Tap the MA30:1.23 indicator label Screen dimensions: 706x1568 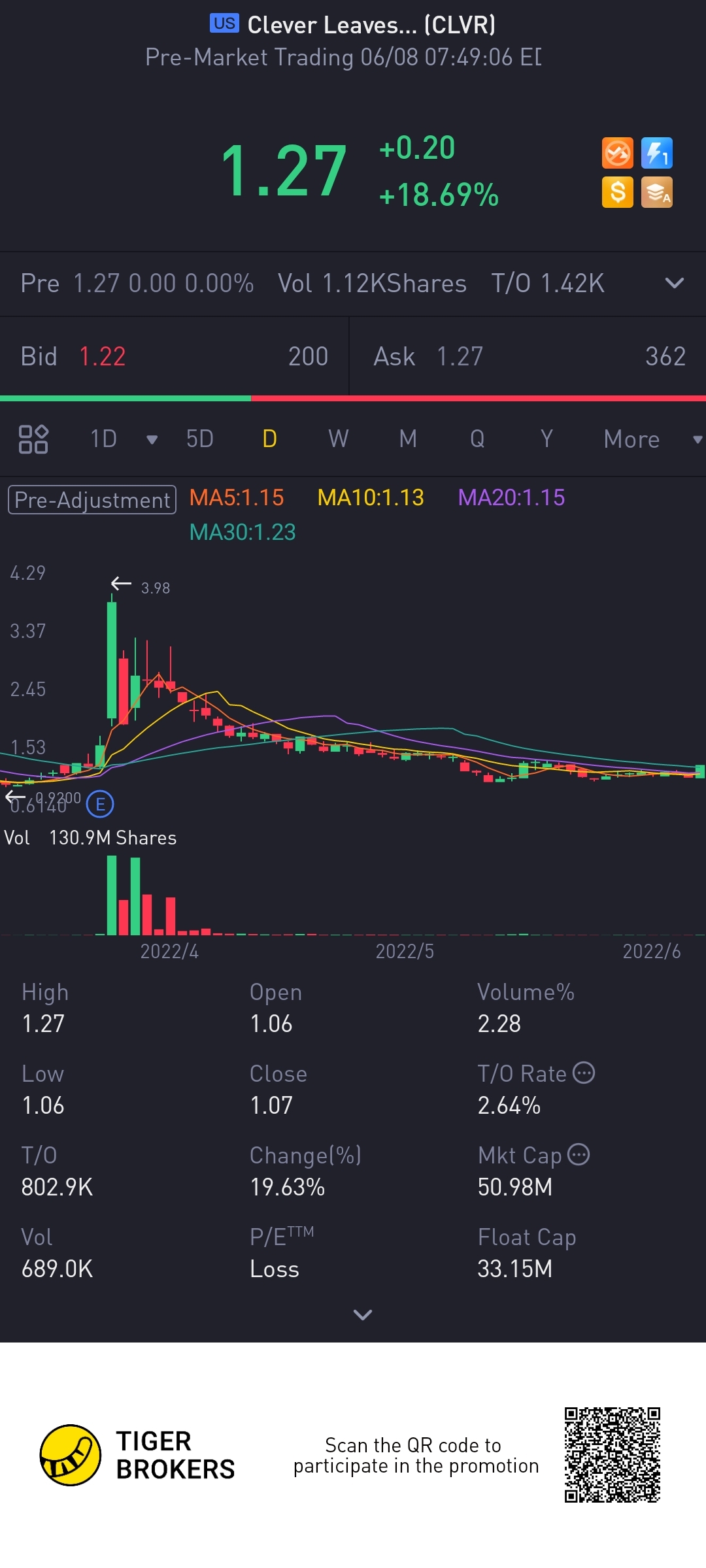click(x=243, y=532)
